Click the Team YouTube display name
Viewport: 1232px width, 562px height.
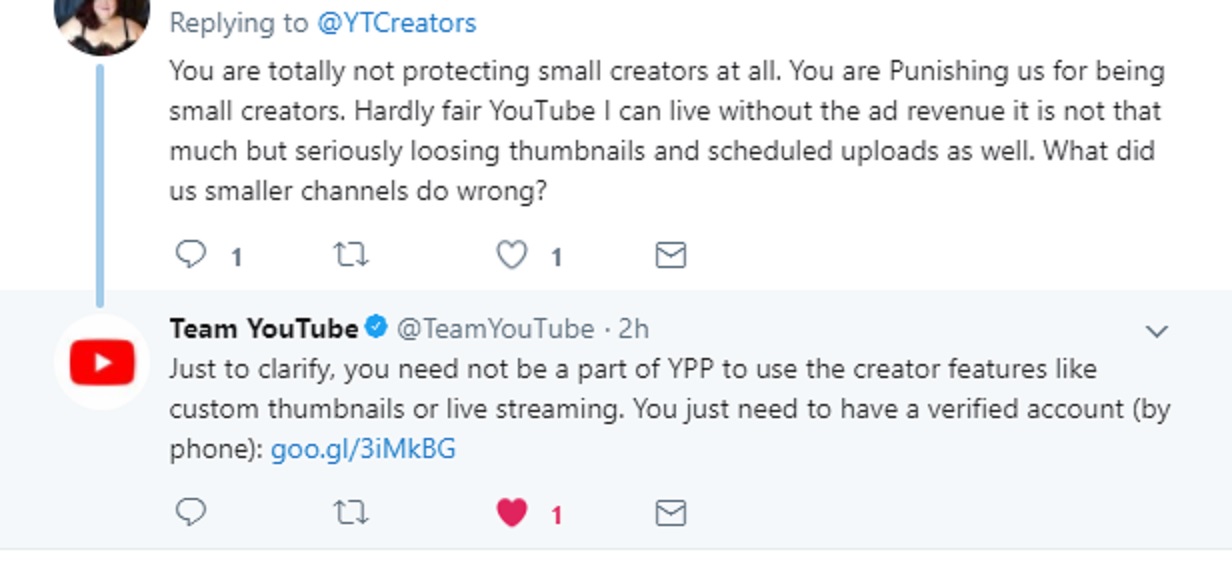click(263, 328)
